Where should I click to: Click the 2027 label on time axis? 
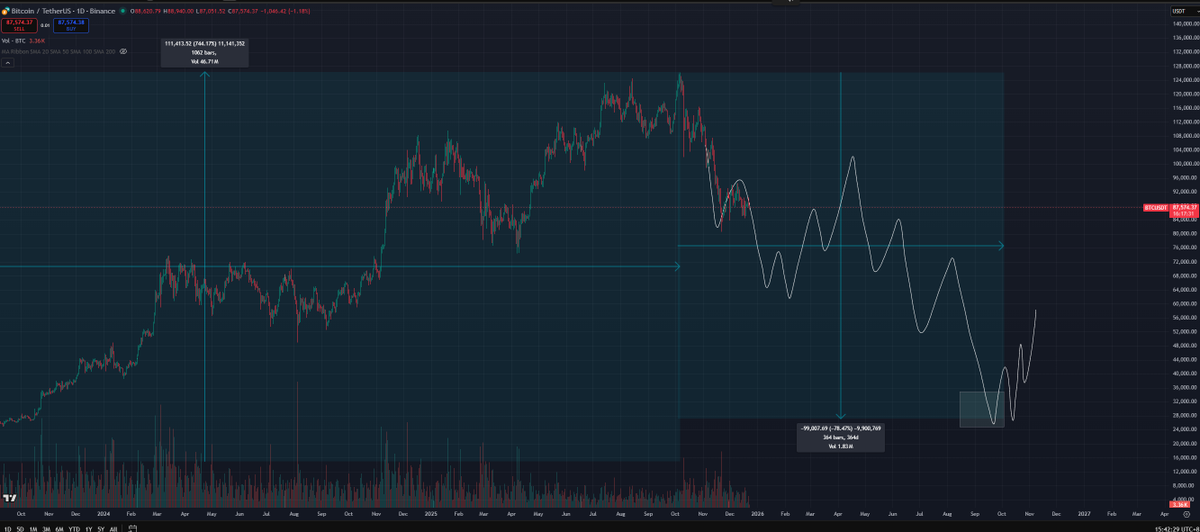(1084, 514)
